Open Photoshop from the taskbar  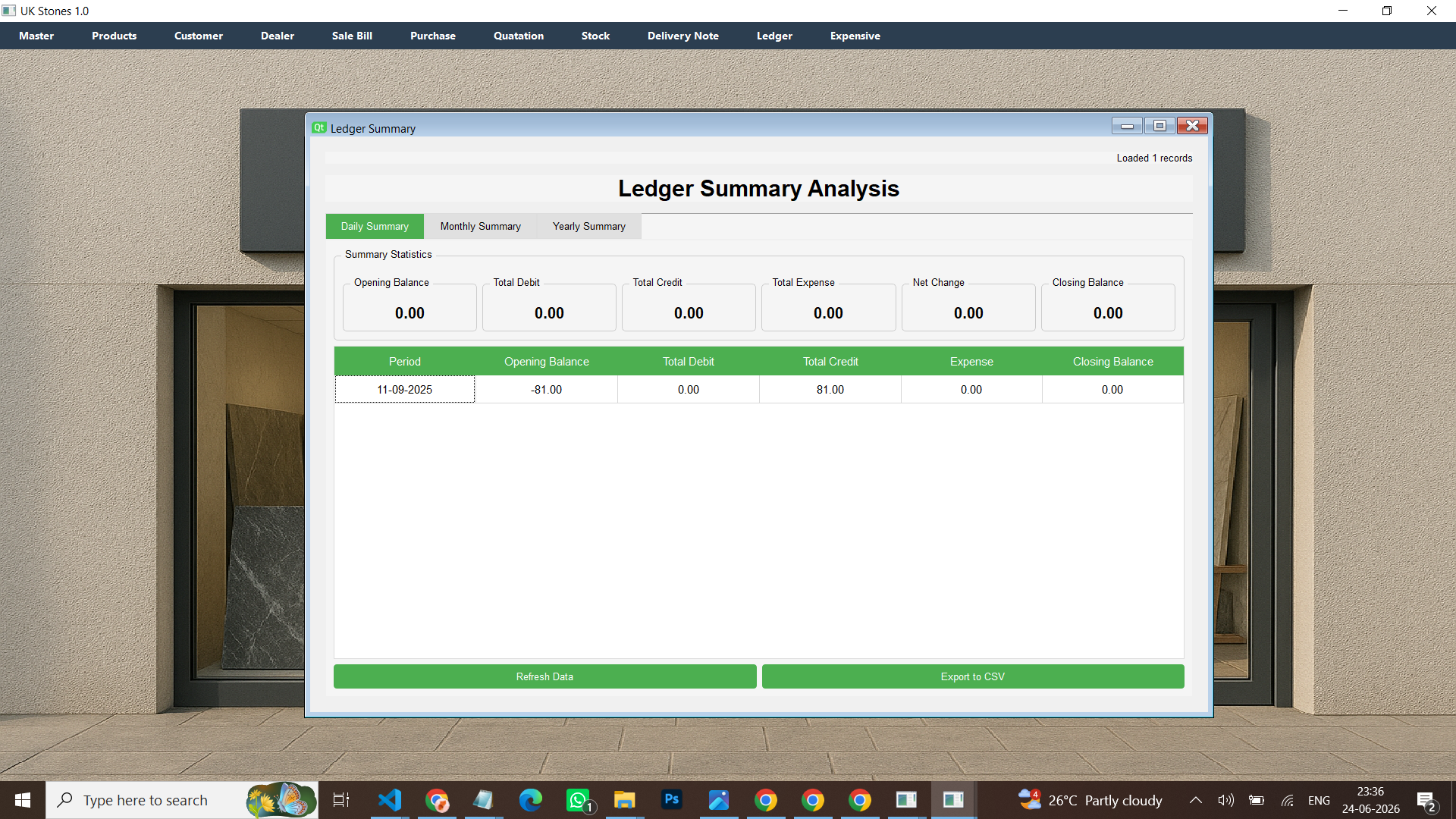tap(672, 800)
